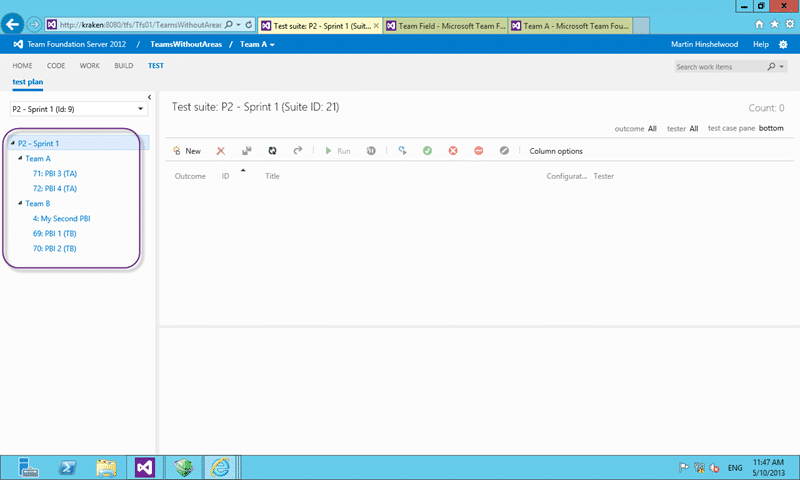800x480 pixels.
Task: Open PowerShell from the taskbar
Action: (x=67, y=467)
